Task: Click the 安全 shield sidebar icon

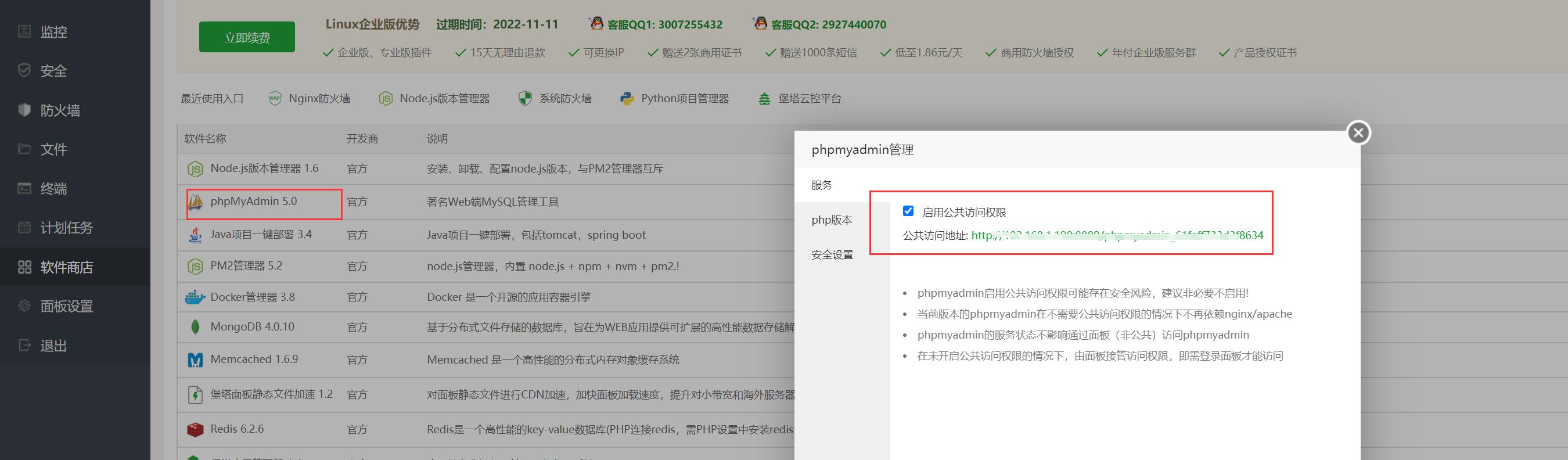Action: point(24,70)
